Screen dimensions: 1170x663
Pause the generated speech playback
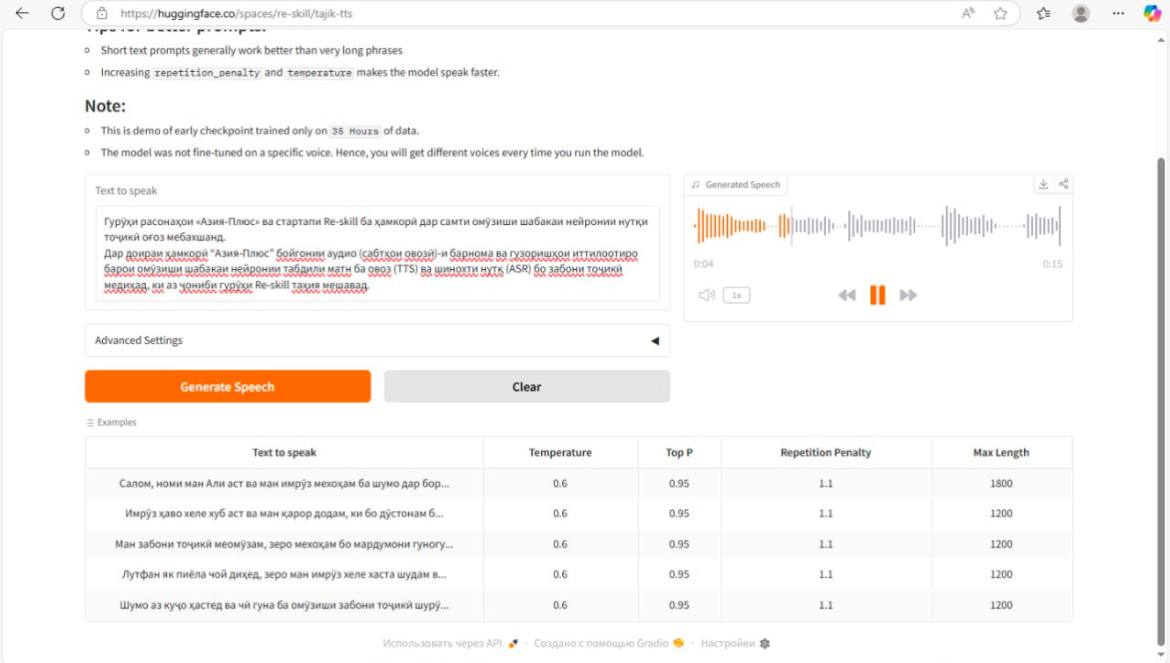877,295
